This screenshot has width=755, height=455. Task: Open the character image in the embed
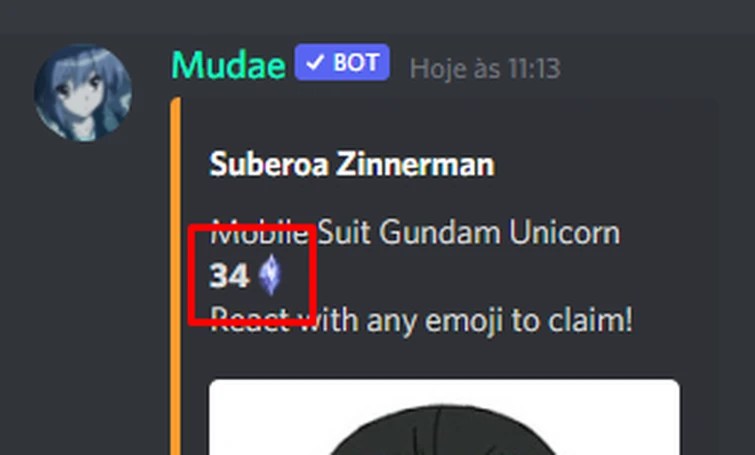pyautogui.click(x=444, y=417)
